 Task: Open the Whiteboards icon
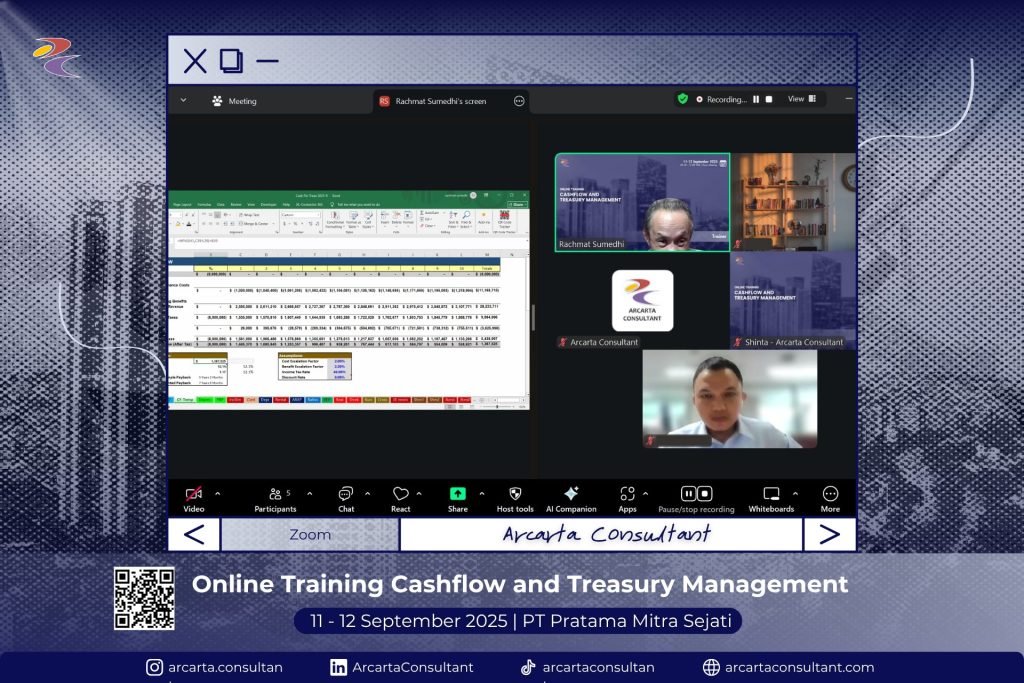[771, 494]
